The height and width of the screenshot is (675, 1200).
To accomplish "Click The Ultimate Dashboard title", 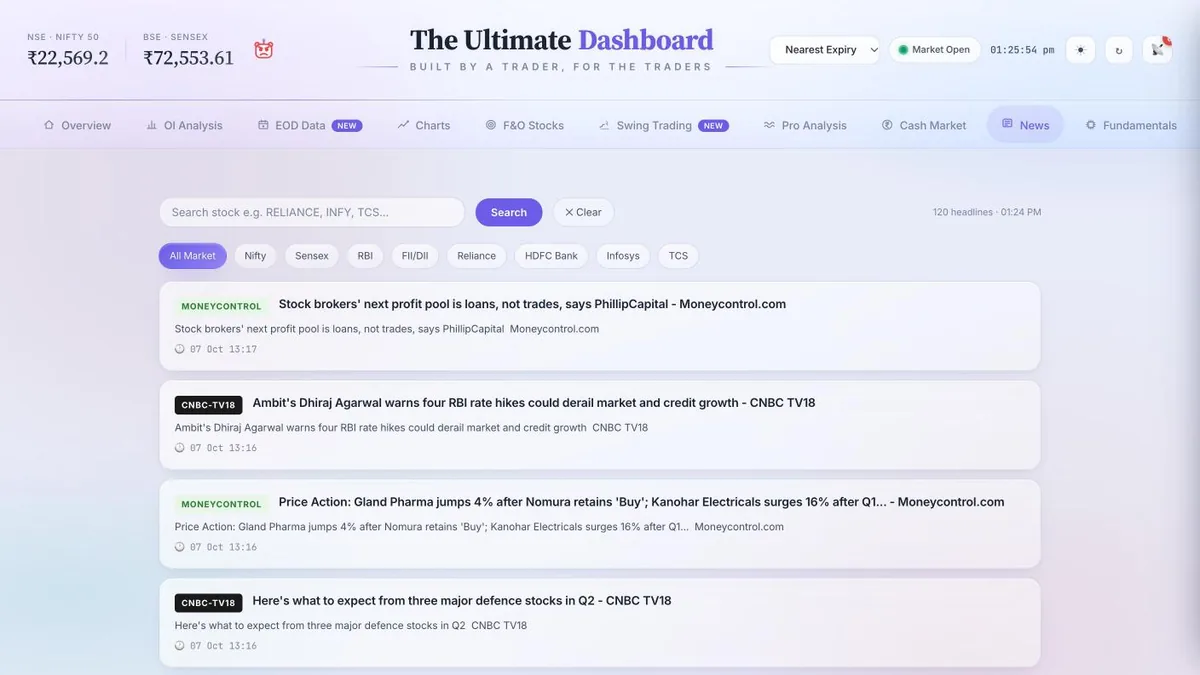I will pos(562,40).
